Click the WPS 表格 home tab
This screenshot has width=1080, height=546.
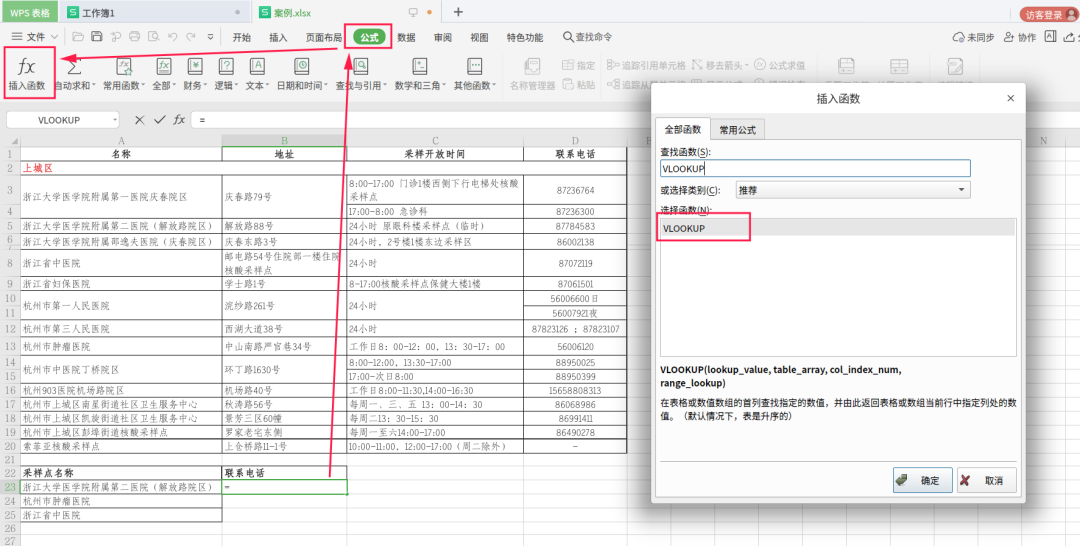point(30,12)
